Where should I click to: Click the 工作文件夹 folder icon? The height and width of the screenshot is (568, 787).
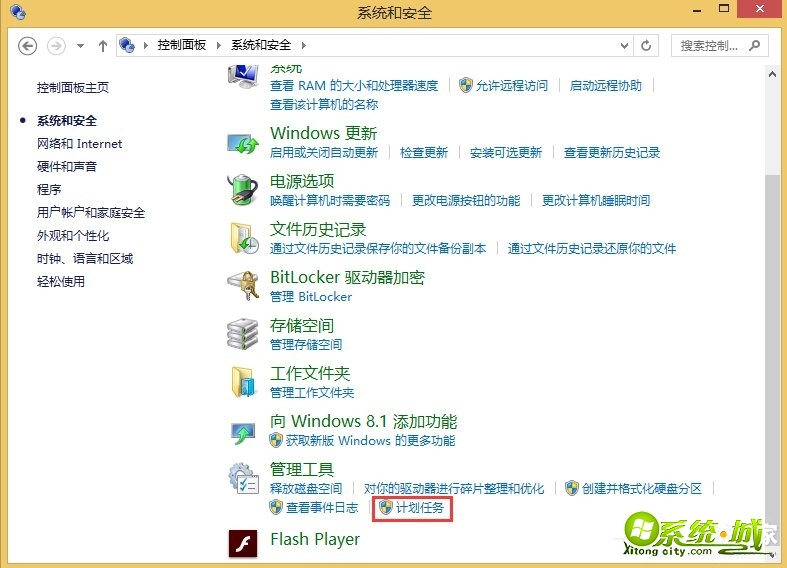pyautogui.click(x=243, y=381)
